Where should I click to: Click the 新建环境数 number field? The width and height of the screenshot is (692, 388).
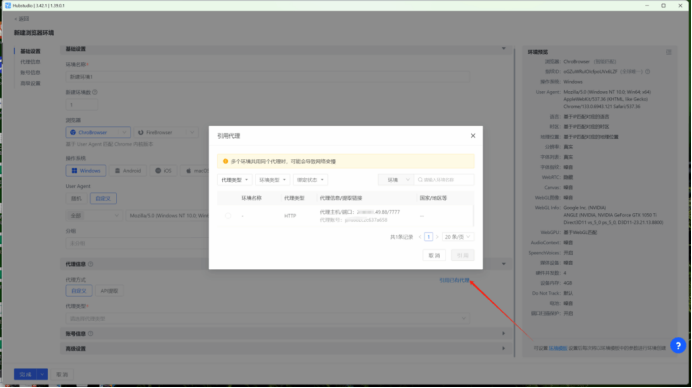coord(82,105)
